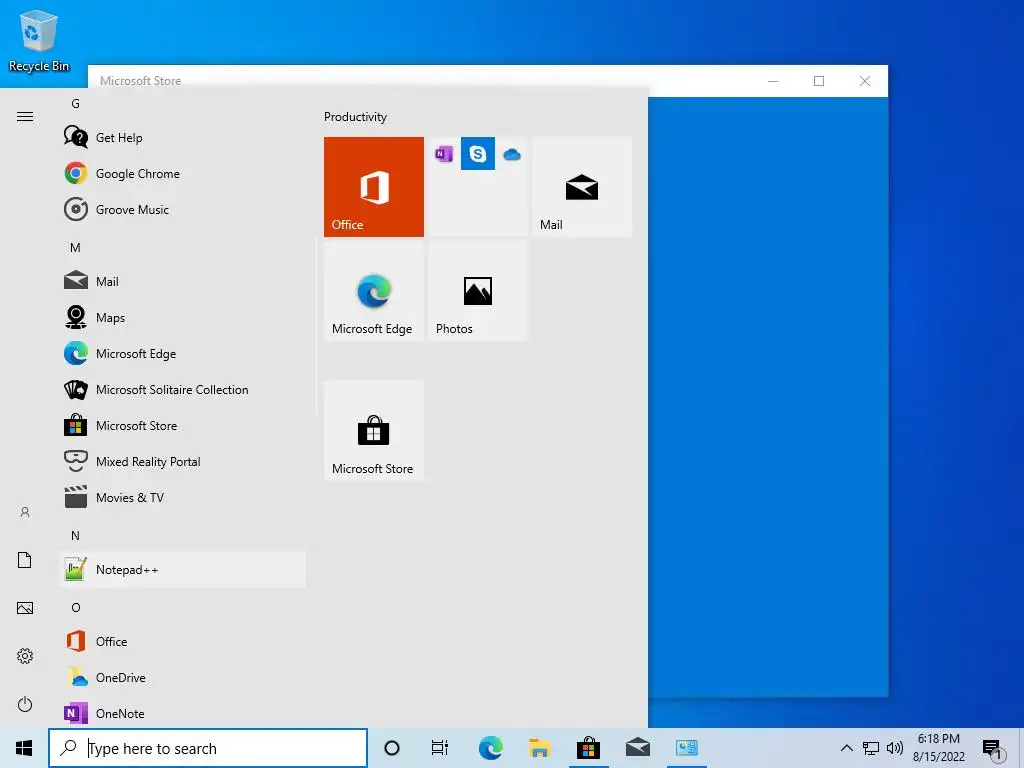Open the user account icon in Start sidebar
The height and width of the screenshot is (768, 1024).
coord(25,512)
